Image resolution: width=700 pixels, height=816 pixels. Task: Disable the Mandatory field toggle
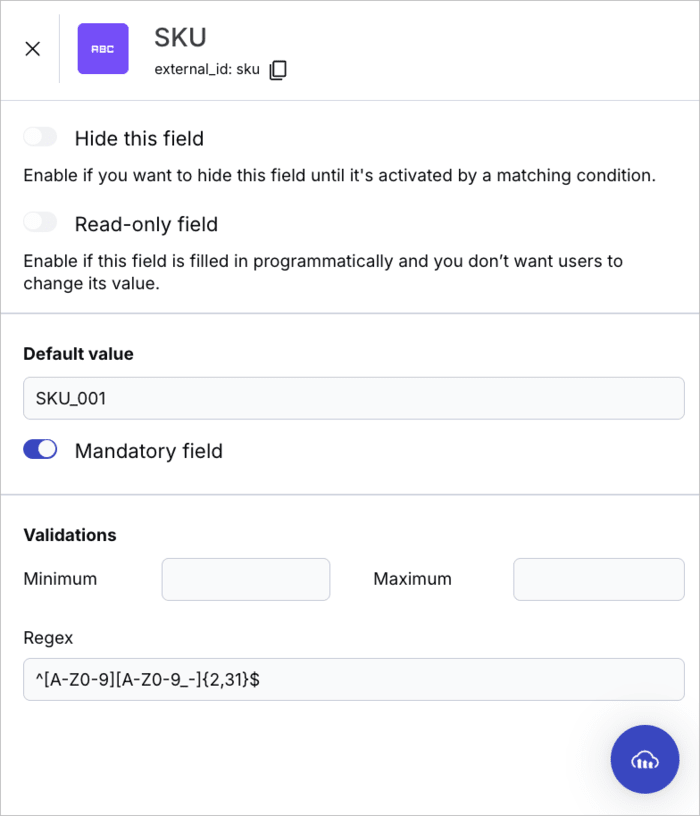pos(40,449)
